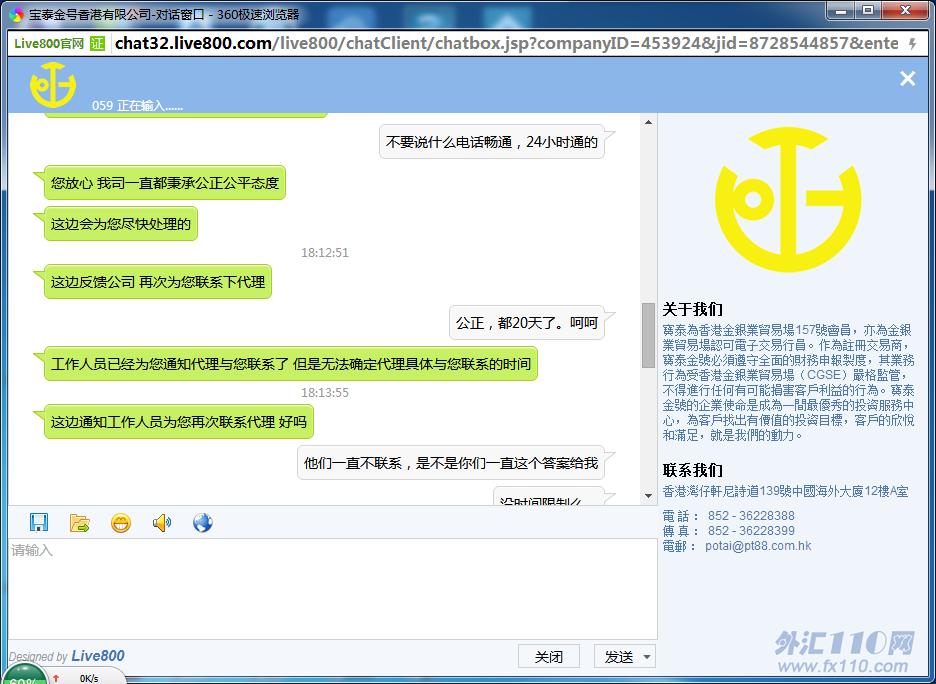Click the message input field 请输入
This screenshot has width=936, height=684.
pos(332,589)
